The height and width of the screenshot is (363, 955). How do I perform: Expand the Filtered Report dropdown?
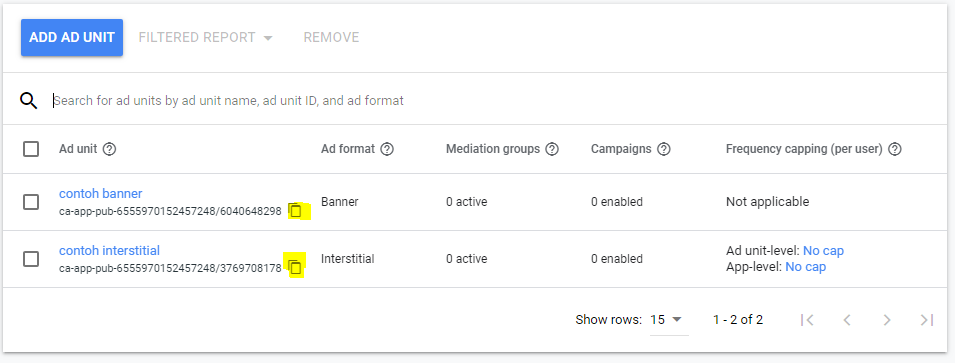coord(206,38)
